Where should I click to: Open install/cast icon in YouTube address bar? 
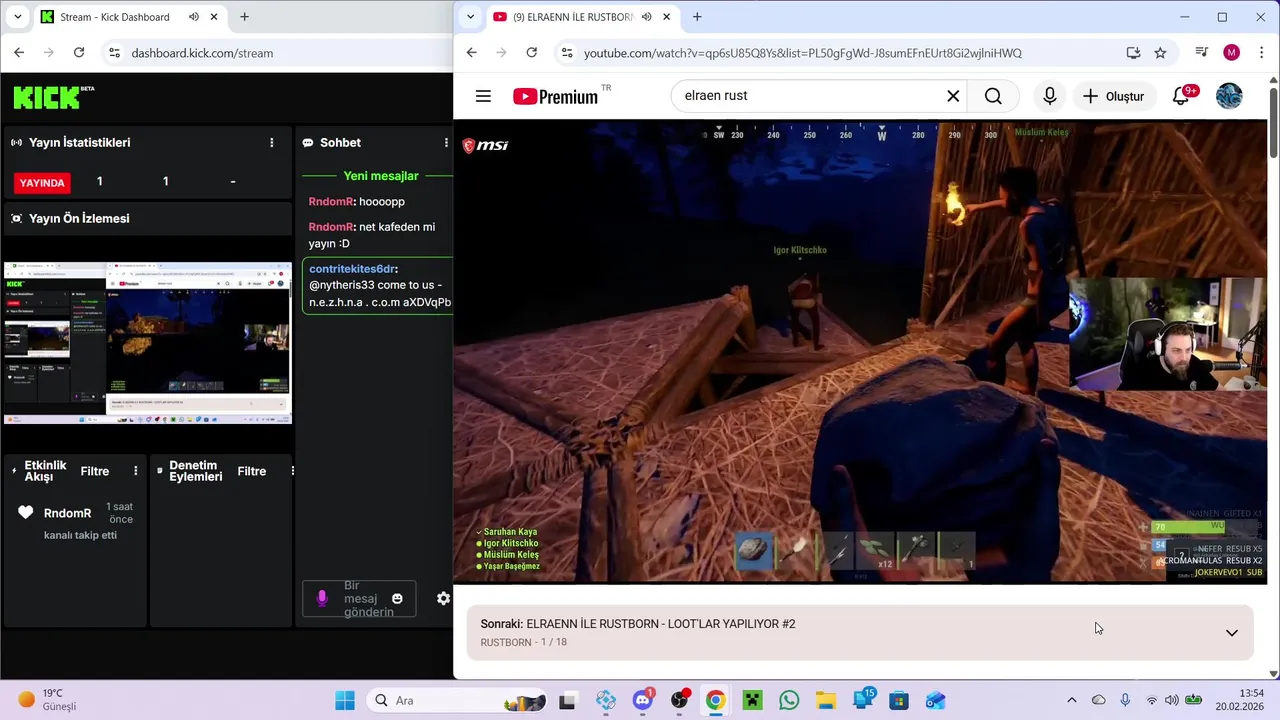point(1133,53)
